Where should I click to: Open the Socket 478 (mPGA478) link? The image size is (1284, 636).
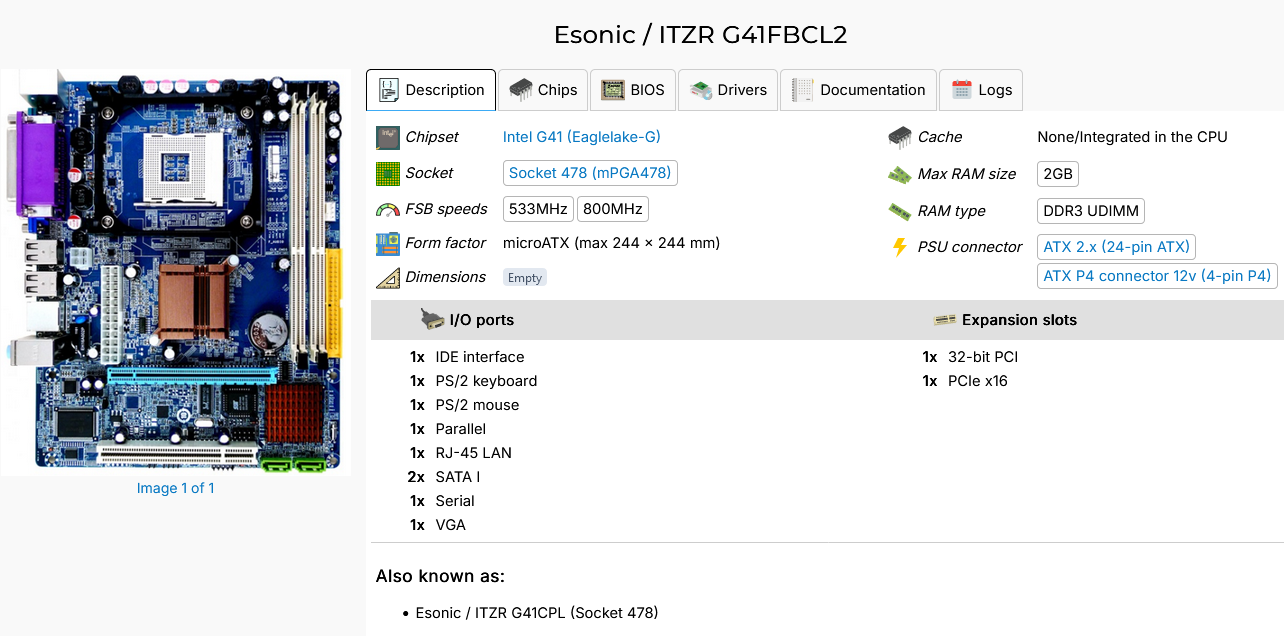(590, 173)
